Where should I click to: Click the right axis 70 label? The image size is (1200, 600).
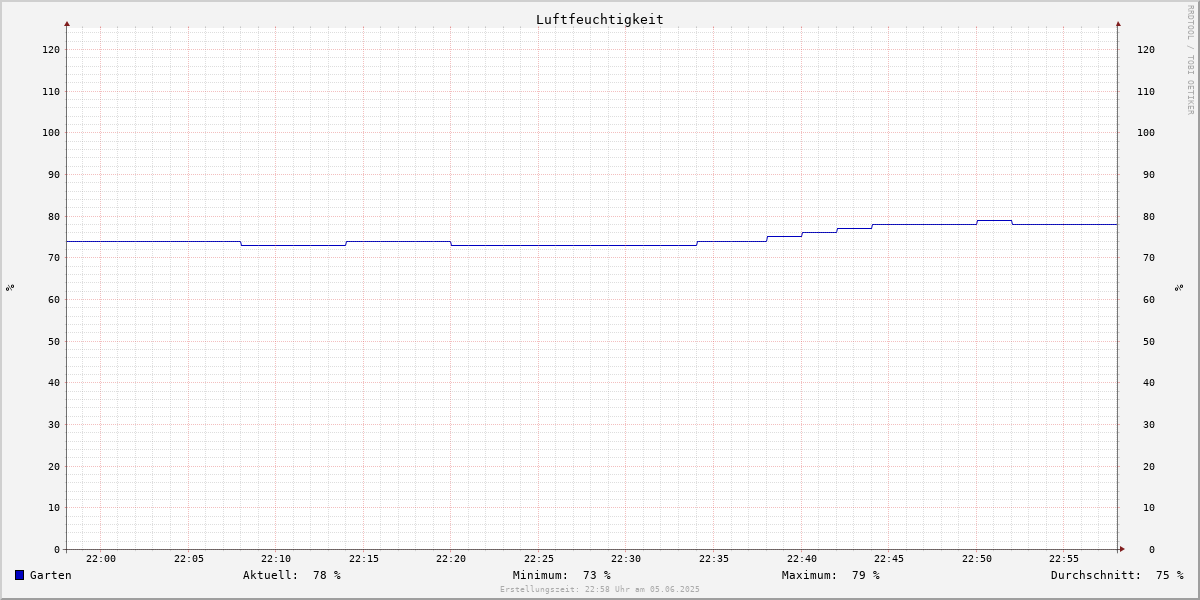[1149, 258]
